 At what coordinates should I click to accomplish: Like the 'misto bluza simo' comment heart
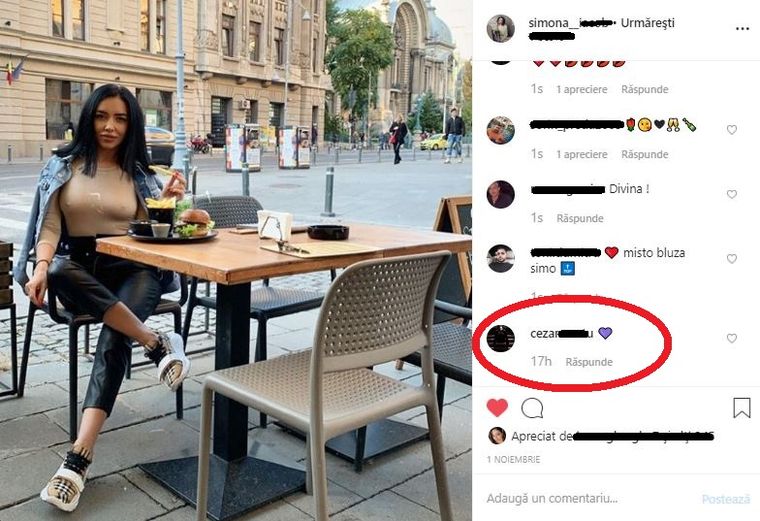[x=731, y=259]
